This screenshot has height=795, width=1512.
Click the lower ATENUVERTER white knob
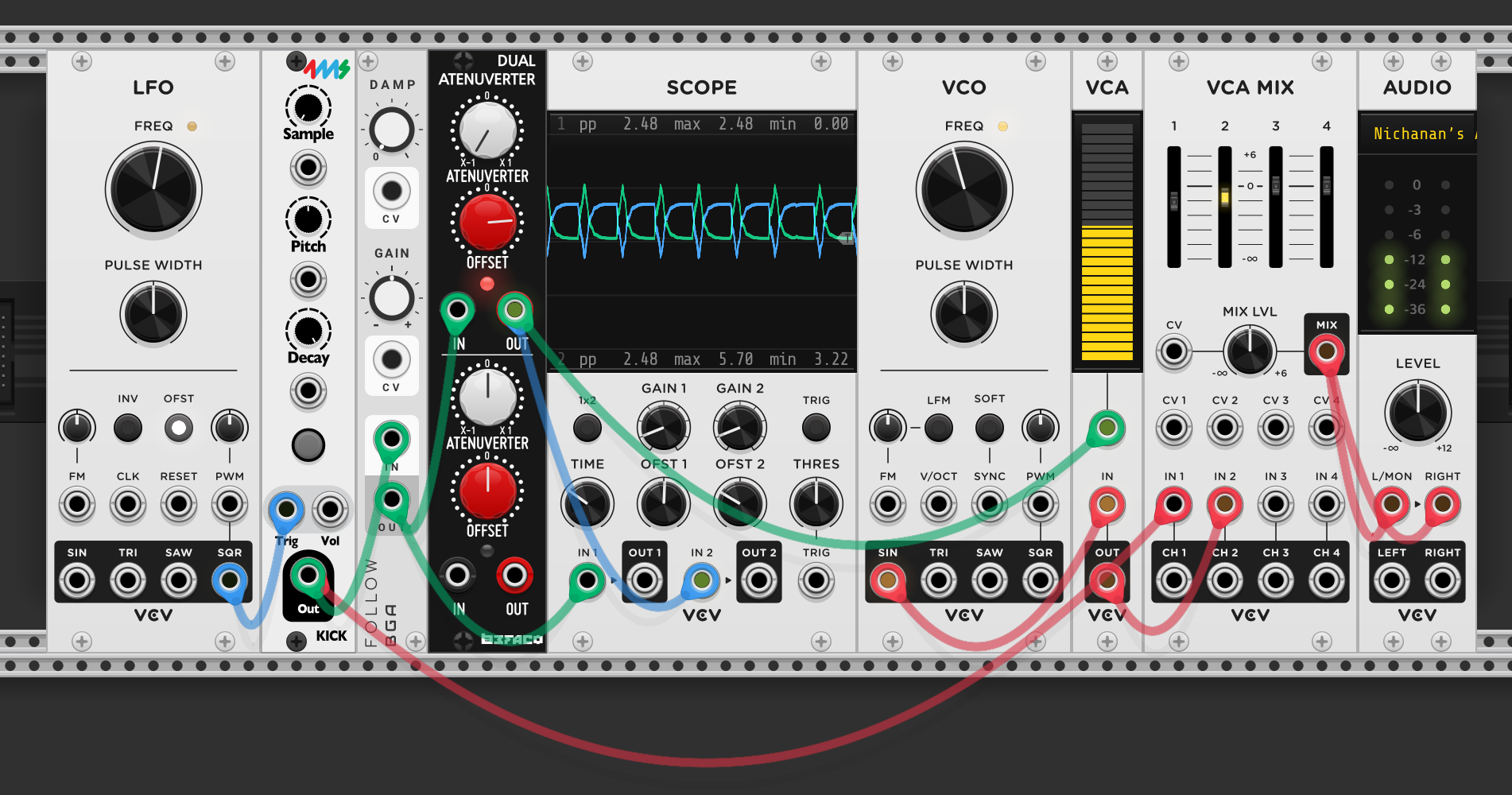[x=487, y=397]
